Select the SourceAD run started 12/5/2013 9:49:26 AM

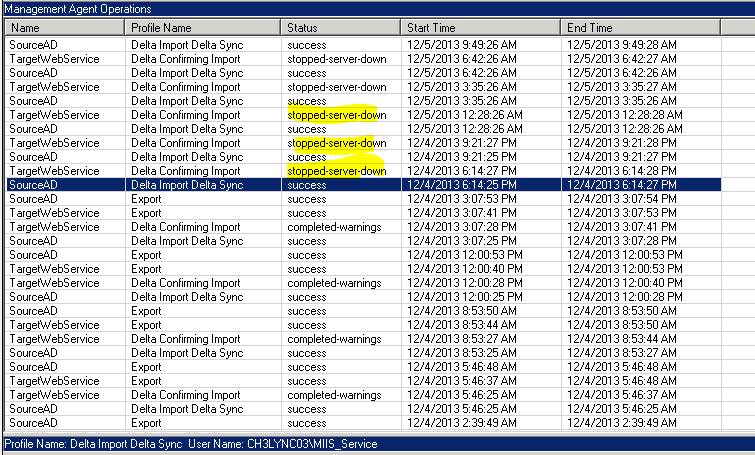click(x=363, y=45)
